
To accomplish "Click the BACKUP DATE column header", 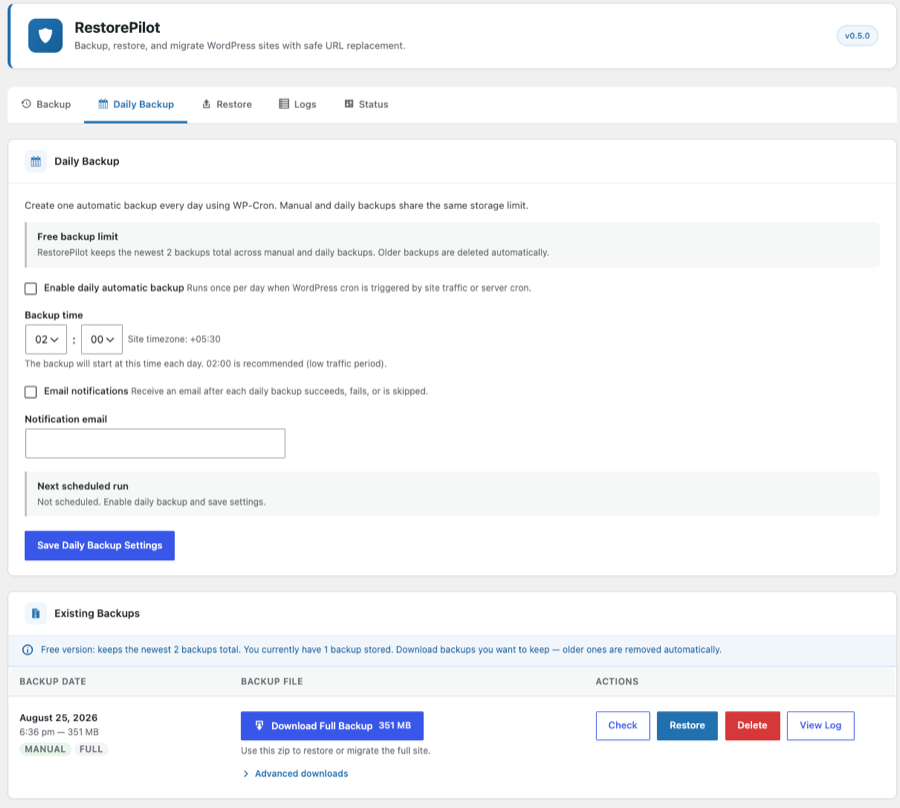I will 53,681.
